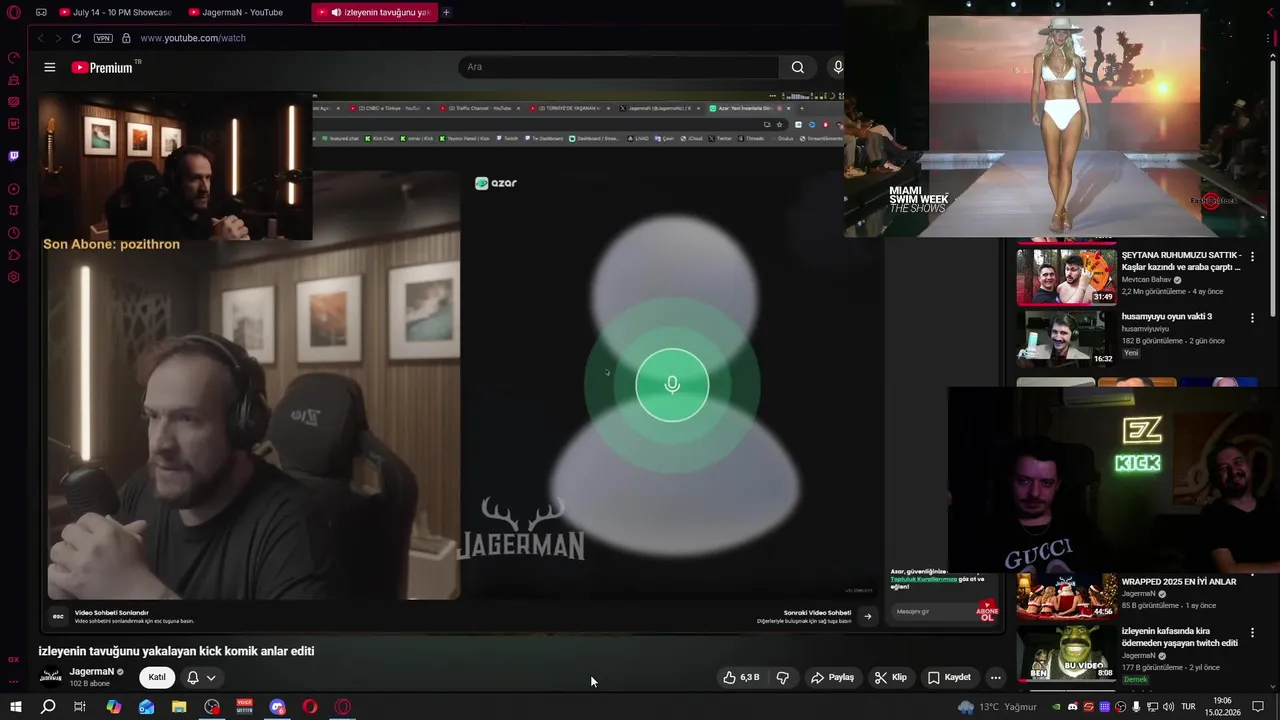Open the more actions ellipsis under video
Viewport: 1280px width, 720px height.
coord(995,677)
